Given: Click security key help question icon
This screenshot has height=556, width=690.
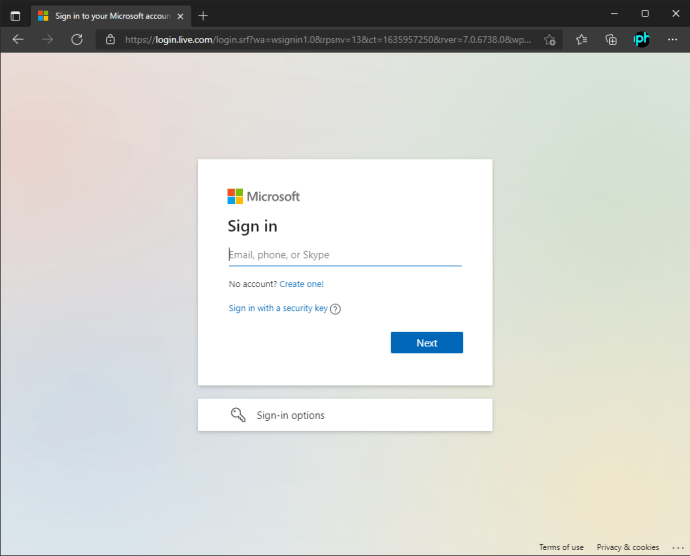Looking at the screenshot, I should pos(335,309).
